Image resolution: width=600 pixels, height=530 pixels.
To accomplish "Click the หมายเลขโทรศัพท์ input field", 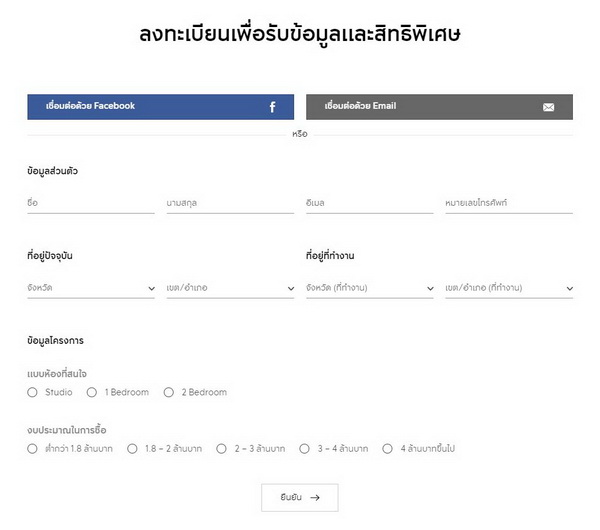I will point(508,203).
